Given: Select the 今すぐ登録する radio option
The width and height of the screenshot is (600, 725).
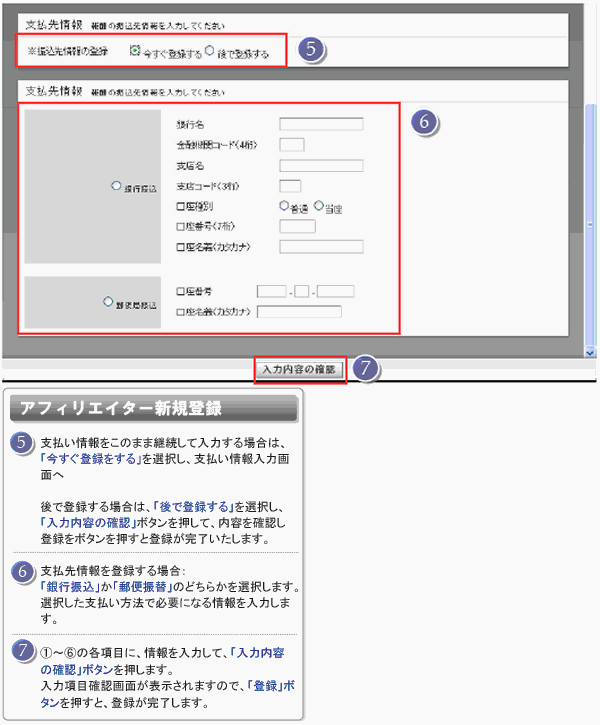Looking at the screenshot, I should point(135,50).
